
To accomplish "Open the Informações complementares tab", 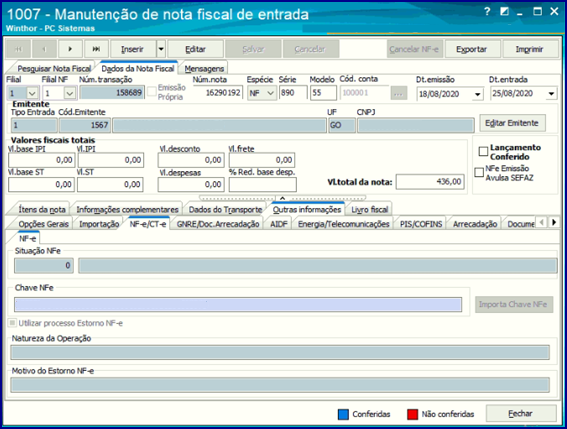I will 127,209.
